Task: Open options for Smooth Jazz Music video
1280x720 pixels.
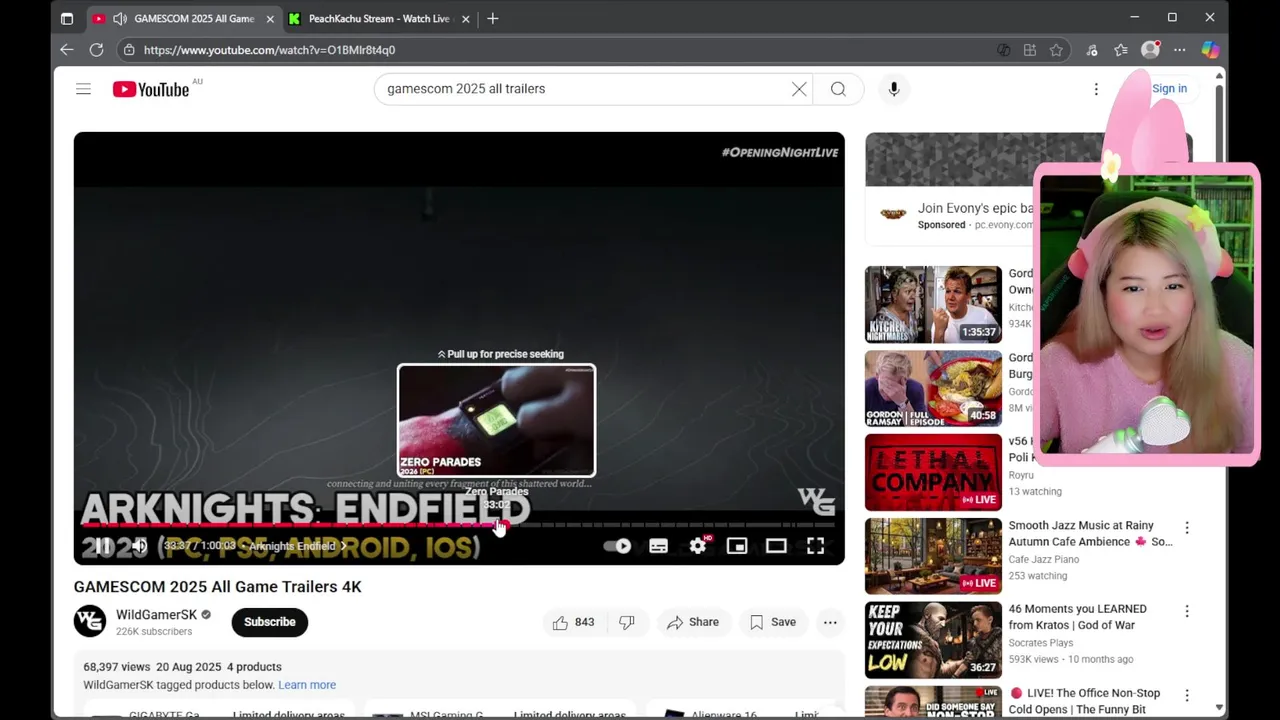Action: pyautogui.click(x=1187, y=527)
